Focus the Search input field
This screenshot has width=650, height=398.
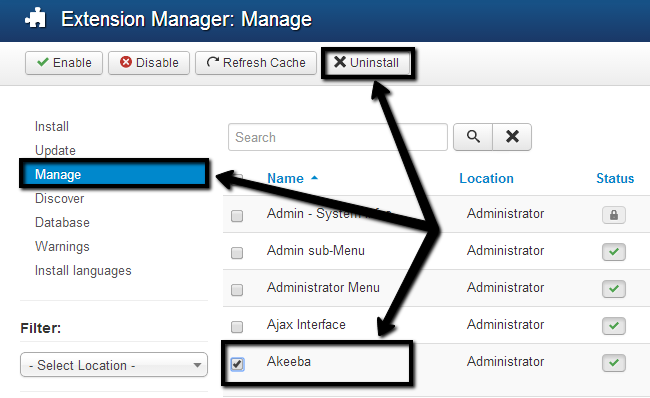(x=337, y=137)
